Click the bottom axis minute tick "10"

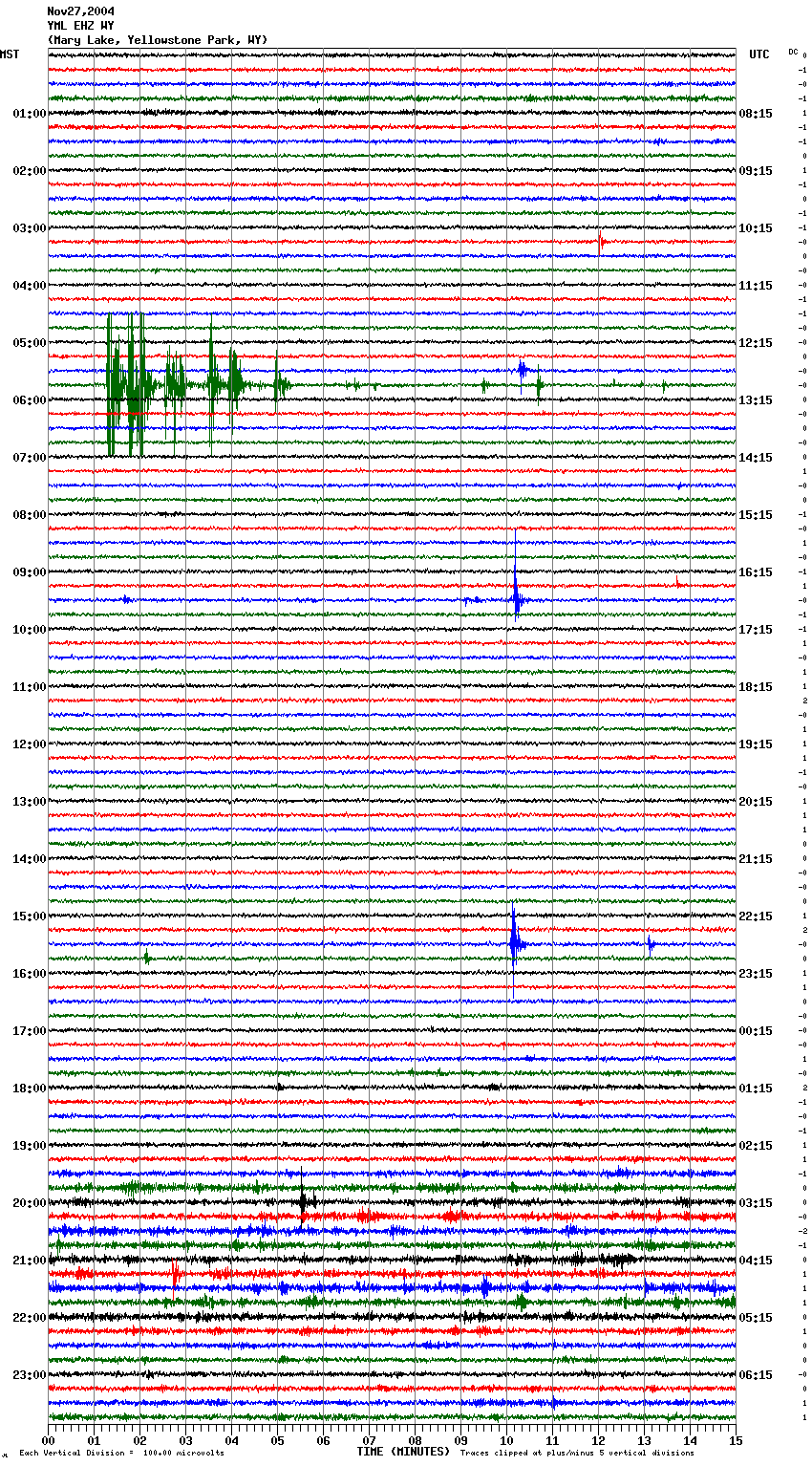[506, 1440]
